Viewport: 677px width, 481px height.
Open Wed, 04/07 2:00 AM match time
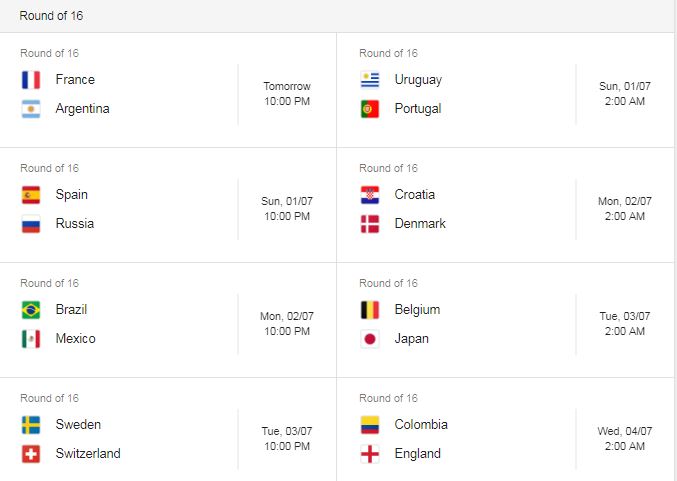click(625, 439)
